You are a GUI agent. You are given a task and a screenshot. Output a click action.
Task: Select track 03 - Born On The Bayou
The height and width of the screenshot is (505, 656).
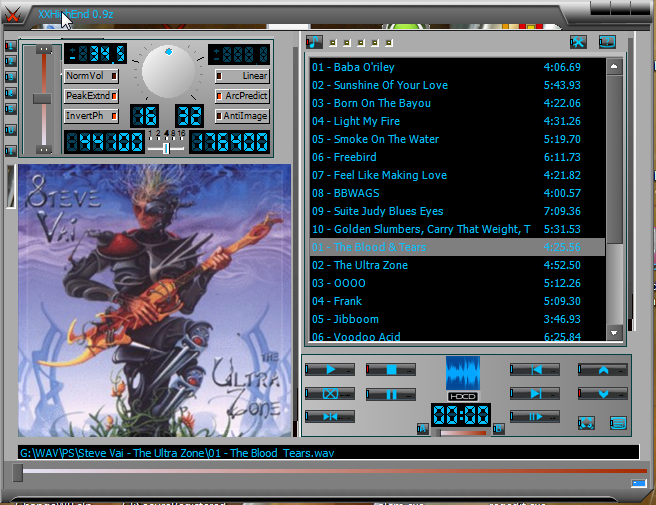457,103
